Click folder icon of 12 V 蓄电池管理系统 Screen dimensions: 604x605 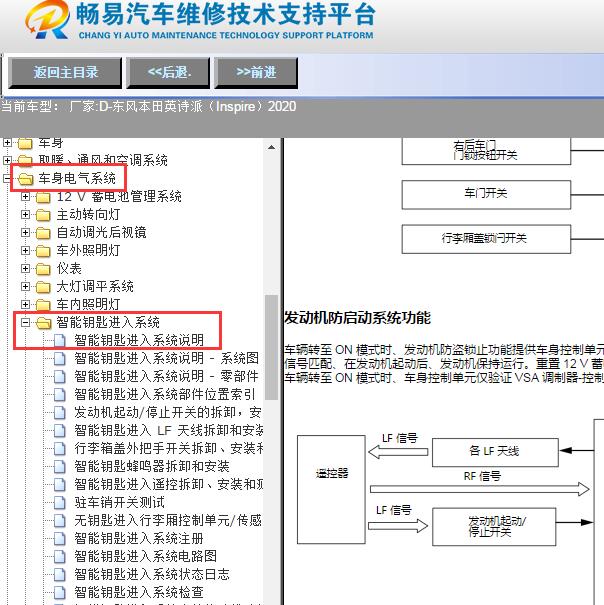point(43,197)
